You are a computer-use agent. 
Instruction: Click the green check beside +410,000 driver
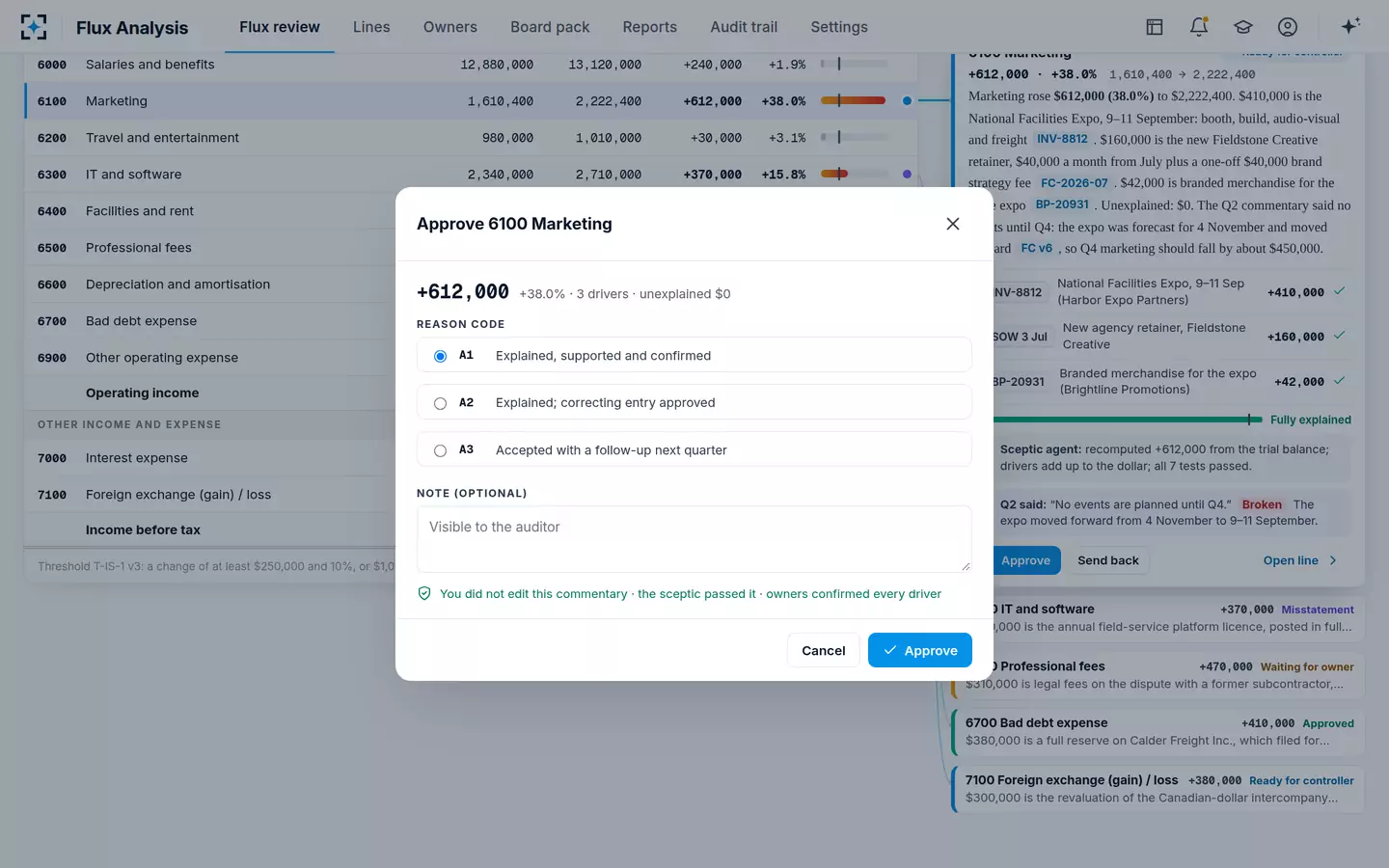point(1339,291)
